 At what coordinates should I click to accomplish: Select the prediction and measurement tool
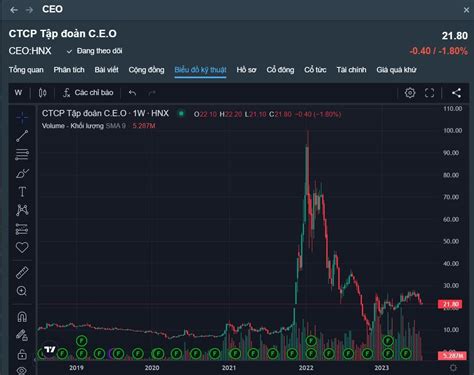point(22,229)
